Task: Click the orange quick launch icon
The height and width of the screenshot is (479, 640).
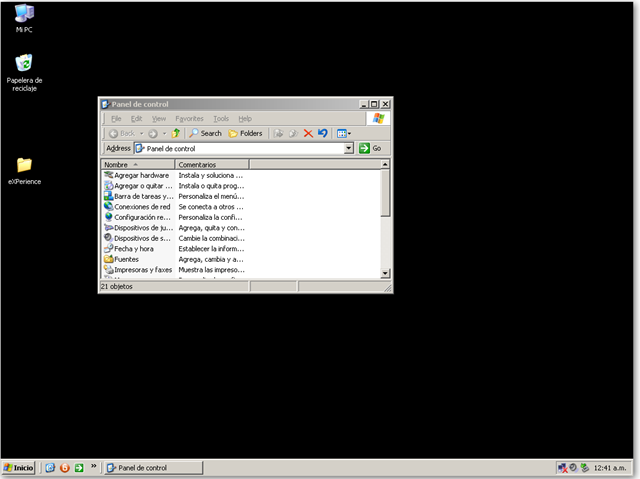Action: pyautogui.click(x=64, y=468)
